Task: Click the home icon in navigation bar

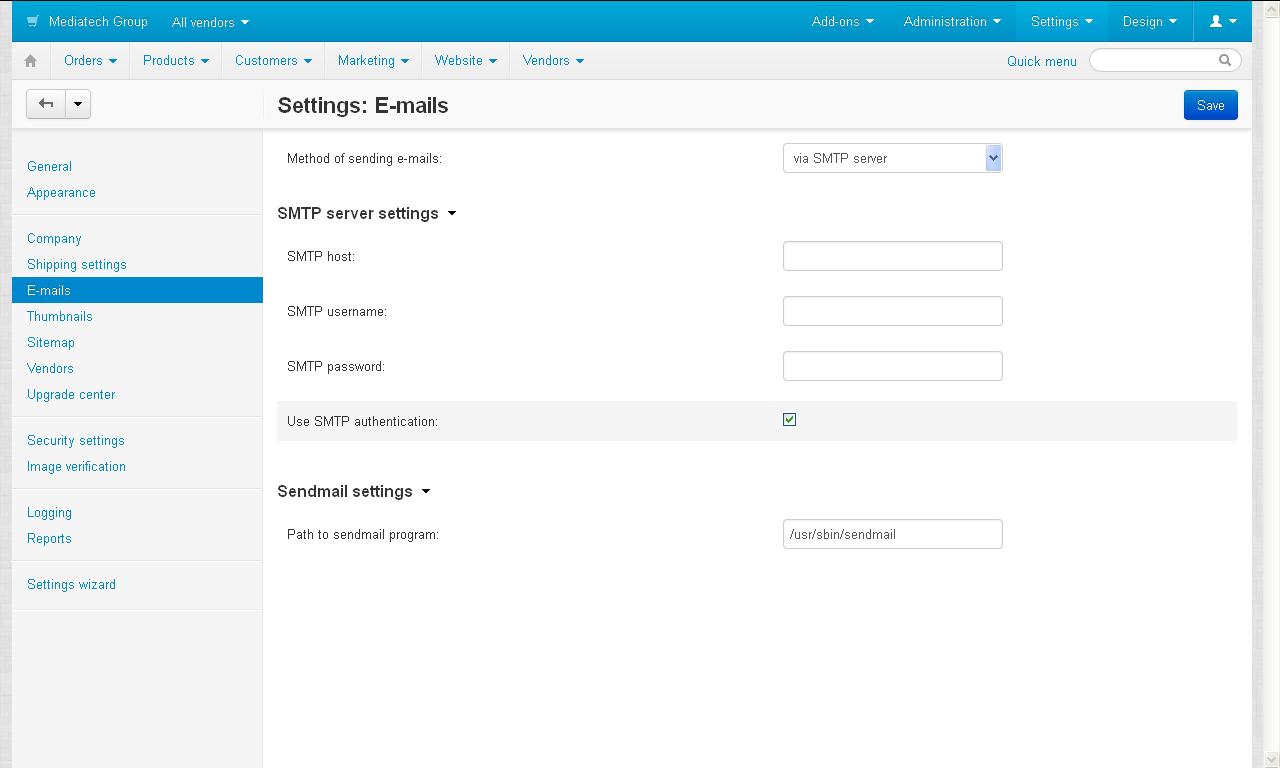Action: coord(31,61)
